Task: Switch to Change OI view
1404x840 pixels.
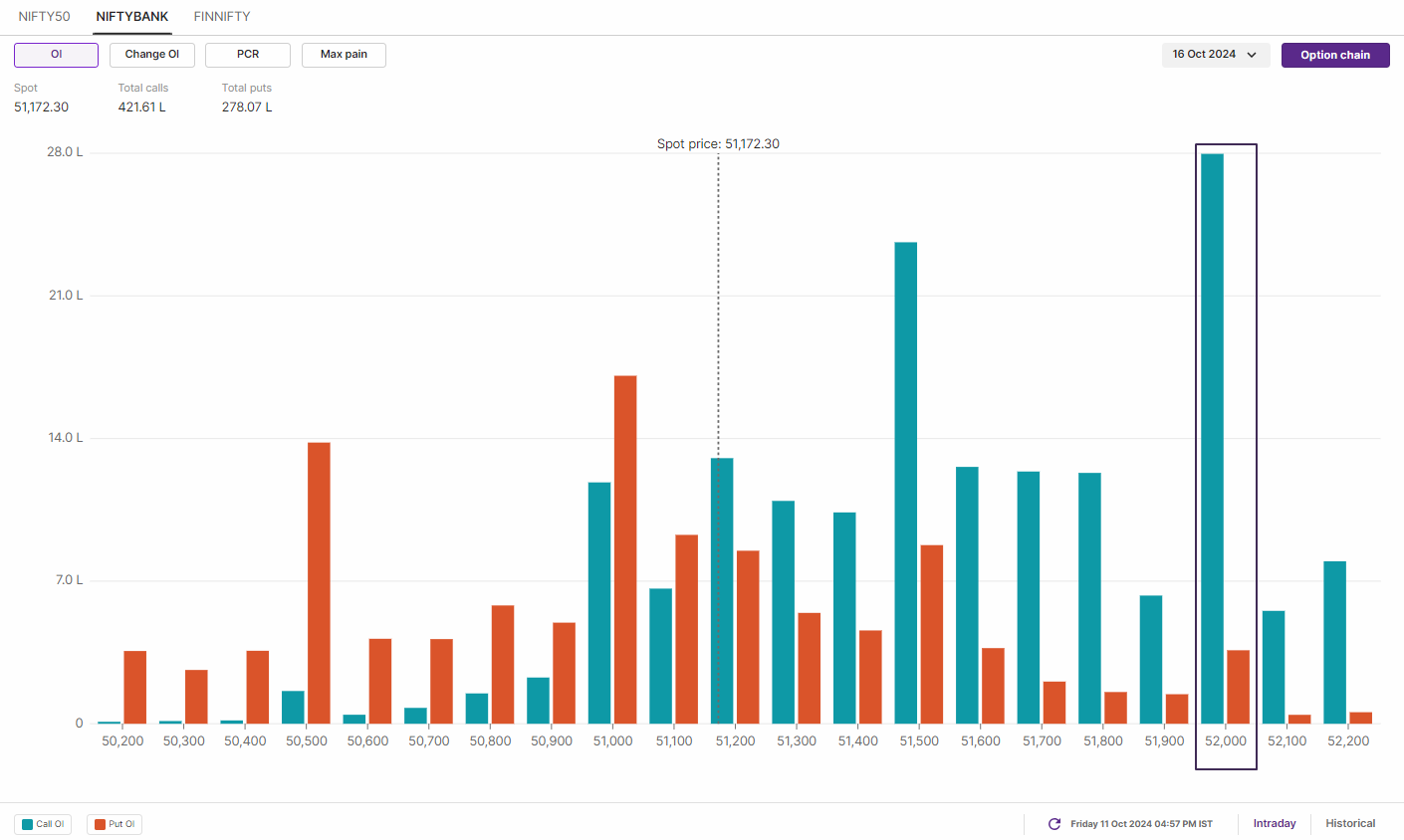Action: [x=152, y=55]
